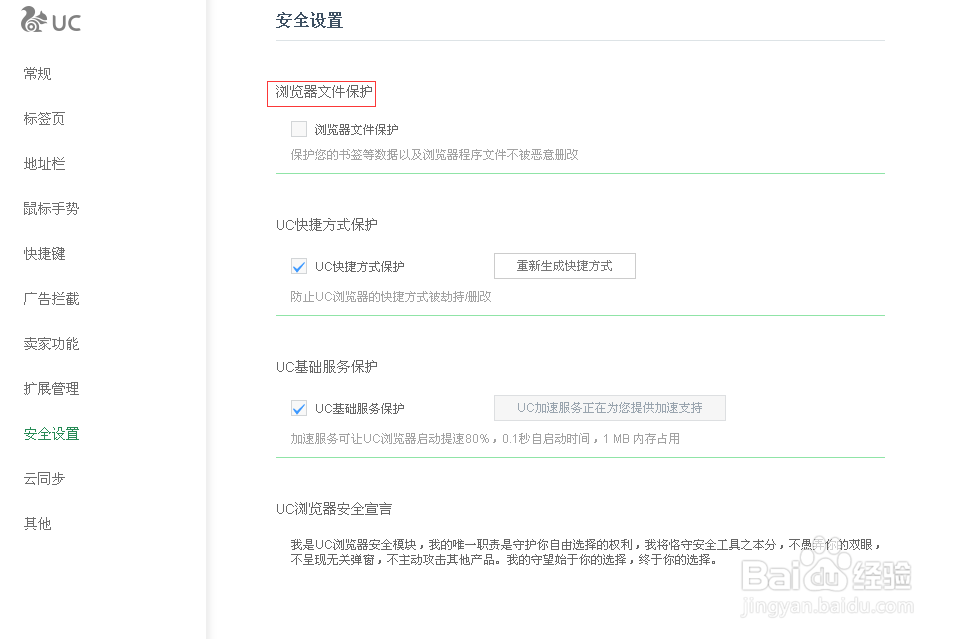Open the 卖家功能 settings
The image size is (966, 639).
(50, 343)
